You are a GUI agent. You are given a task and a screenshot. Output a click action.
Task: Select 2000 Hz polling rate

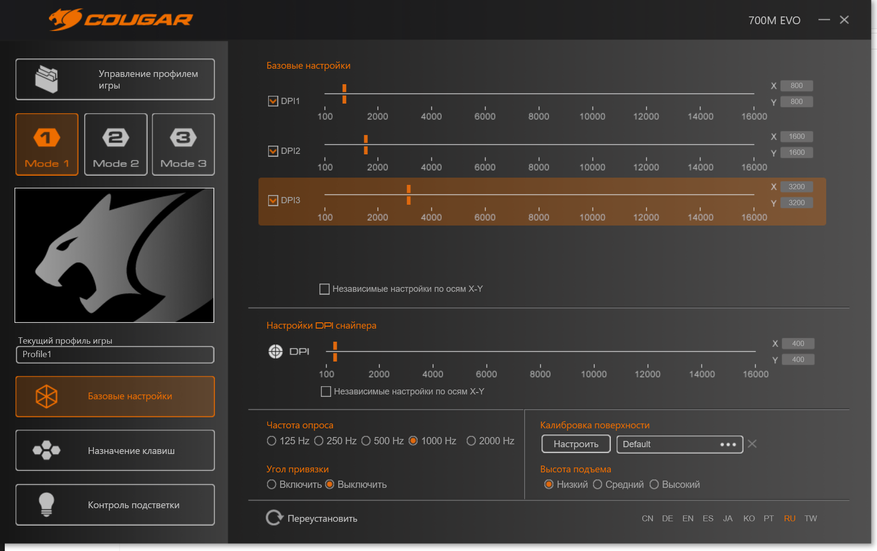(471, 441)
